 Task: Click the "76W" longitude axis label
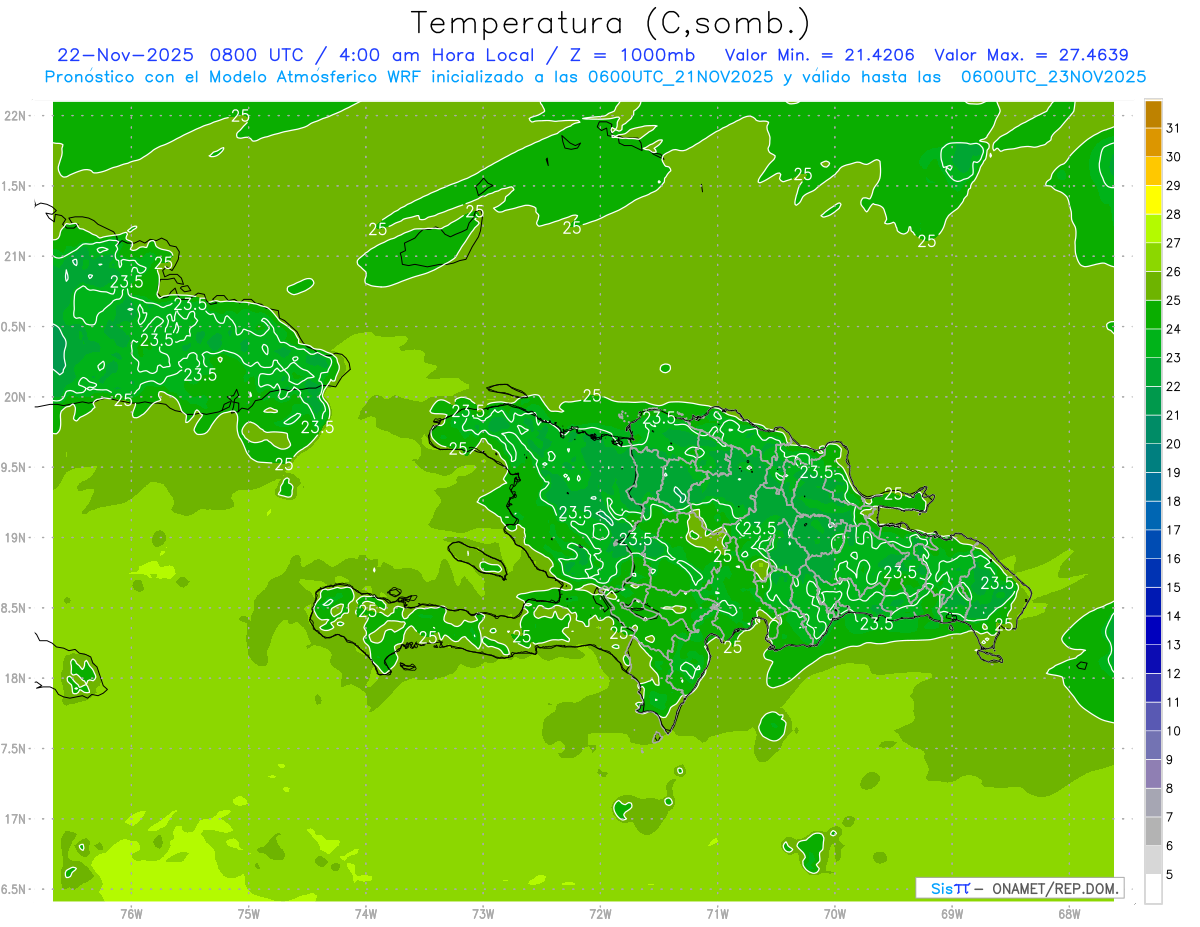pos(131,913)
